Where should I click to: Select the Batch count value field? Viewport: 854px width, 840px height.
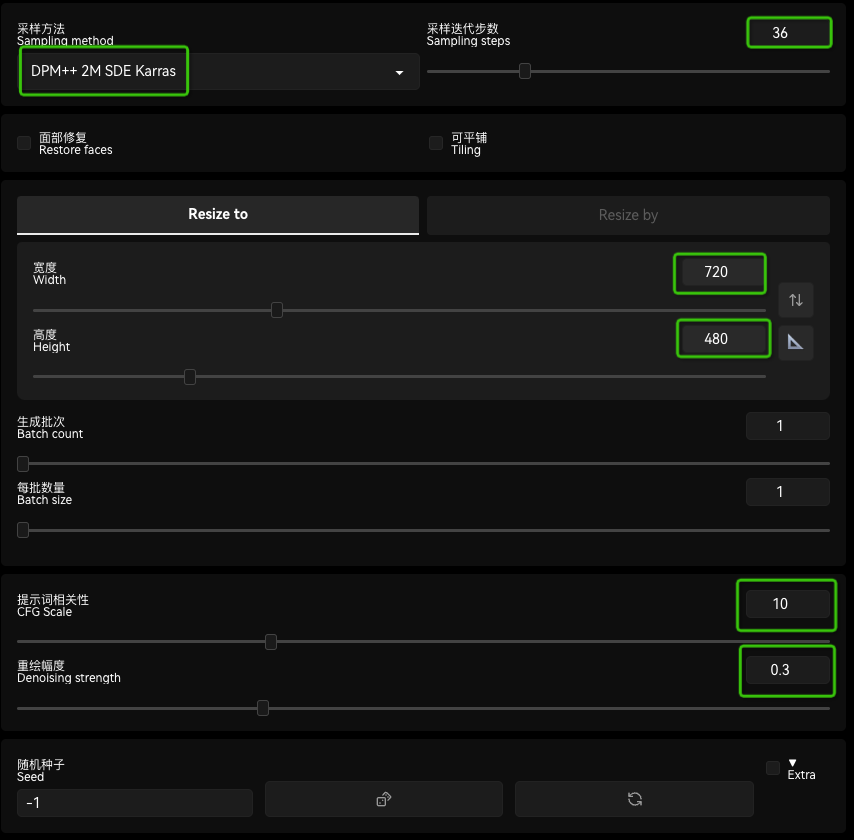point(787,425)
